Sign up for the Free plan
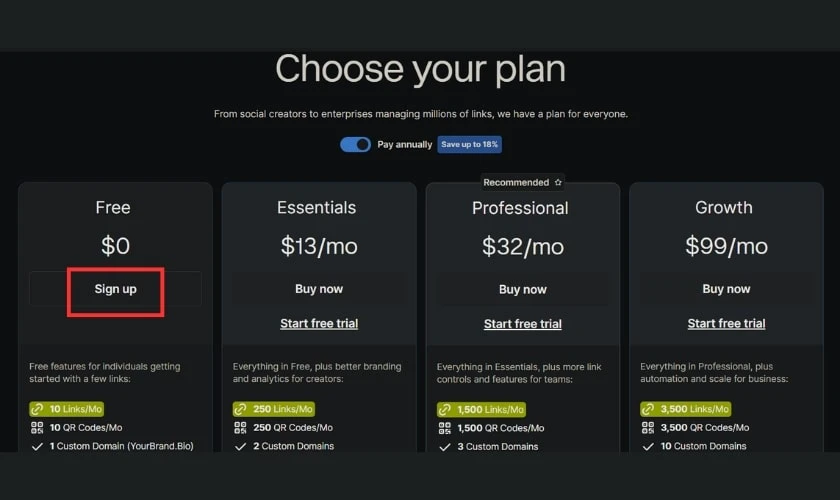Screen dimensions: 840x500 (x=115, y=289)
